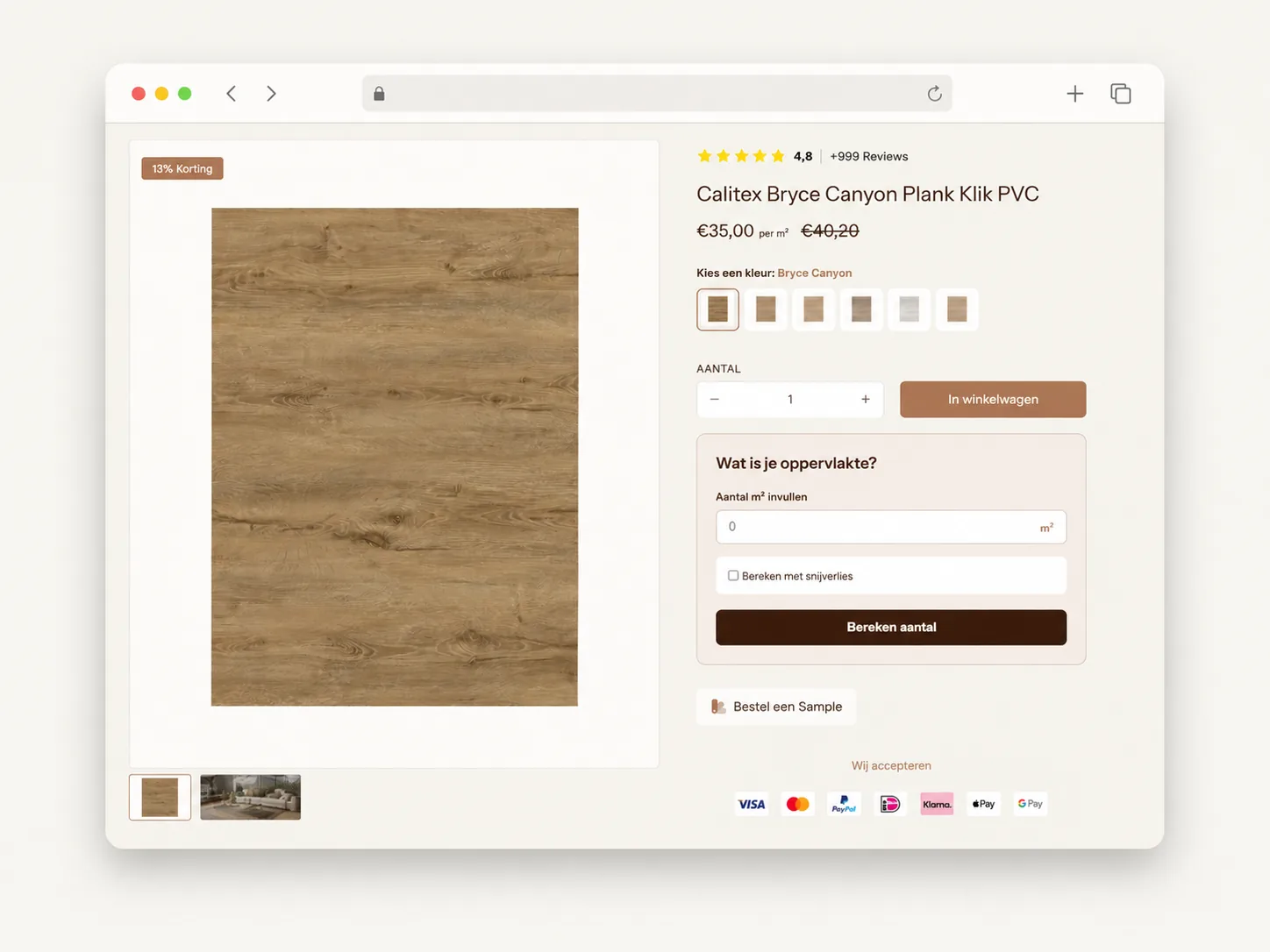Reload the page with the refresh icon
This screenshot has width=1270, height=952.
coord(934,94)
